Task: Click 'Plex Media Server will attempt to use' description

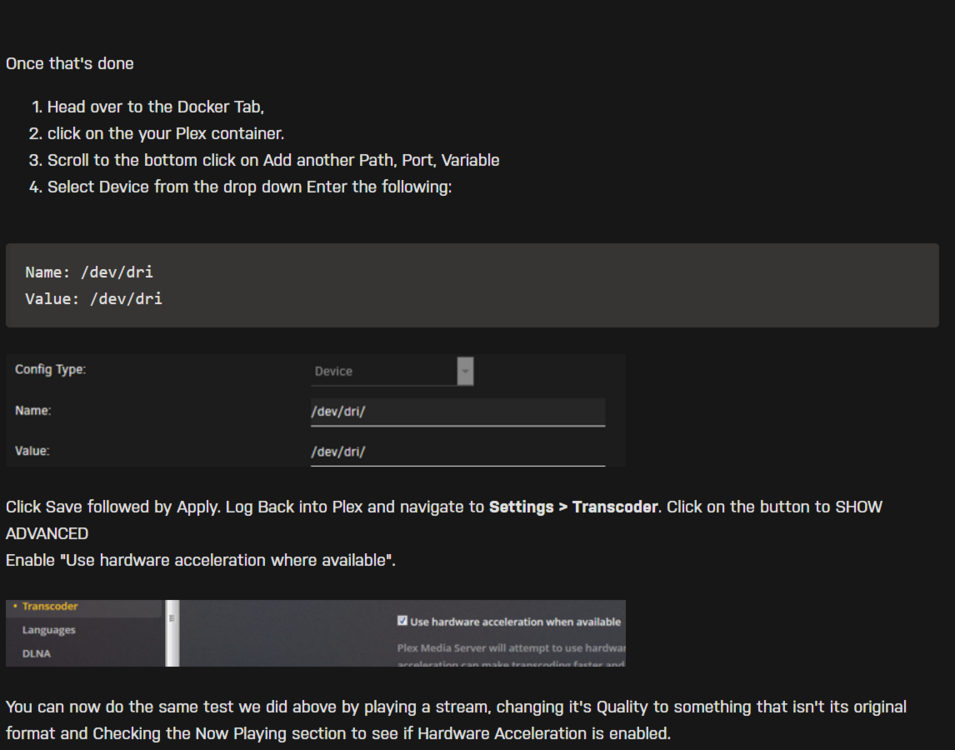Action: (511, 648)
